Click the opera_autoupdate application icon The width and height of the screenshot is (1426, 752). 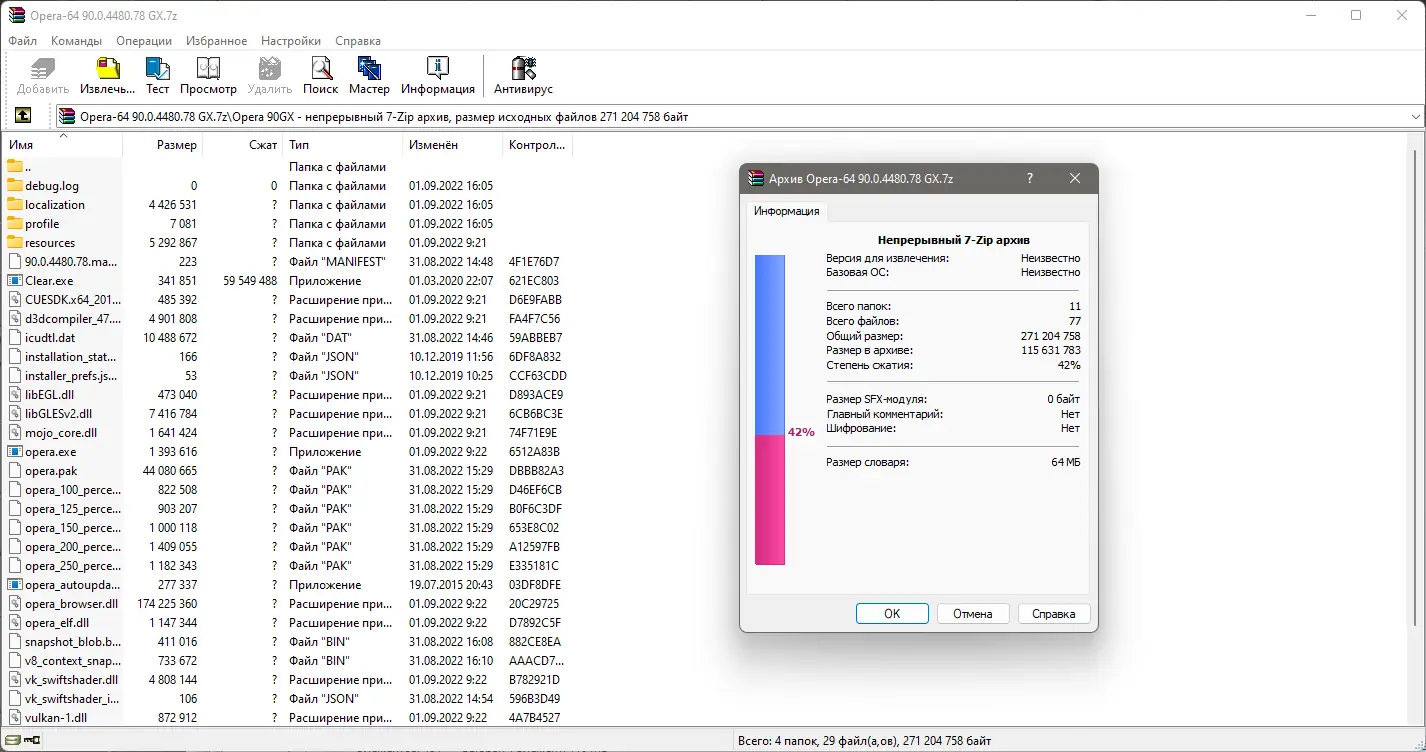coord(15,585)
